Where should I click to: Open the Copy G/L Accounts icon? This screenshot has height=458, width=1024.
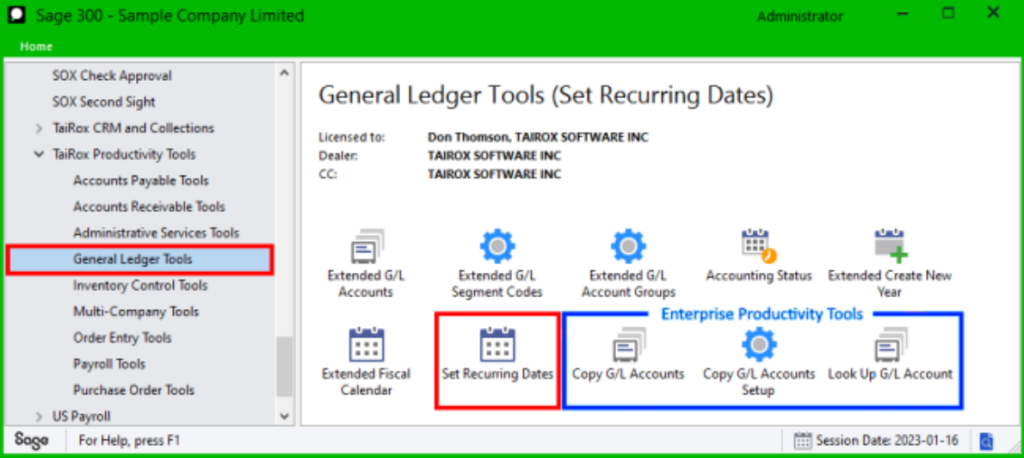[628, 345]
